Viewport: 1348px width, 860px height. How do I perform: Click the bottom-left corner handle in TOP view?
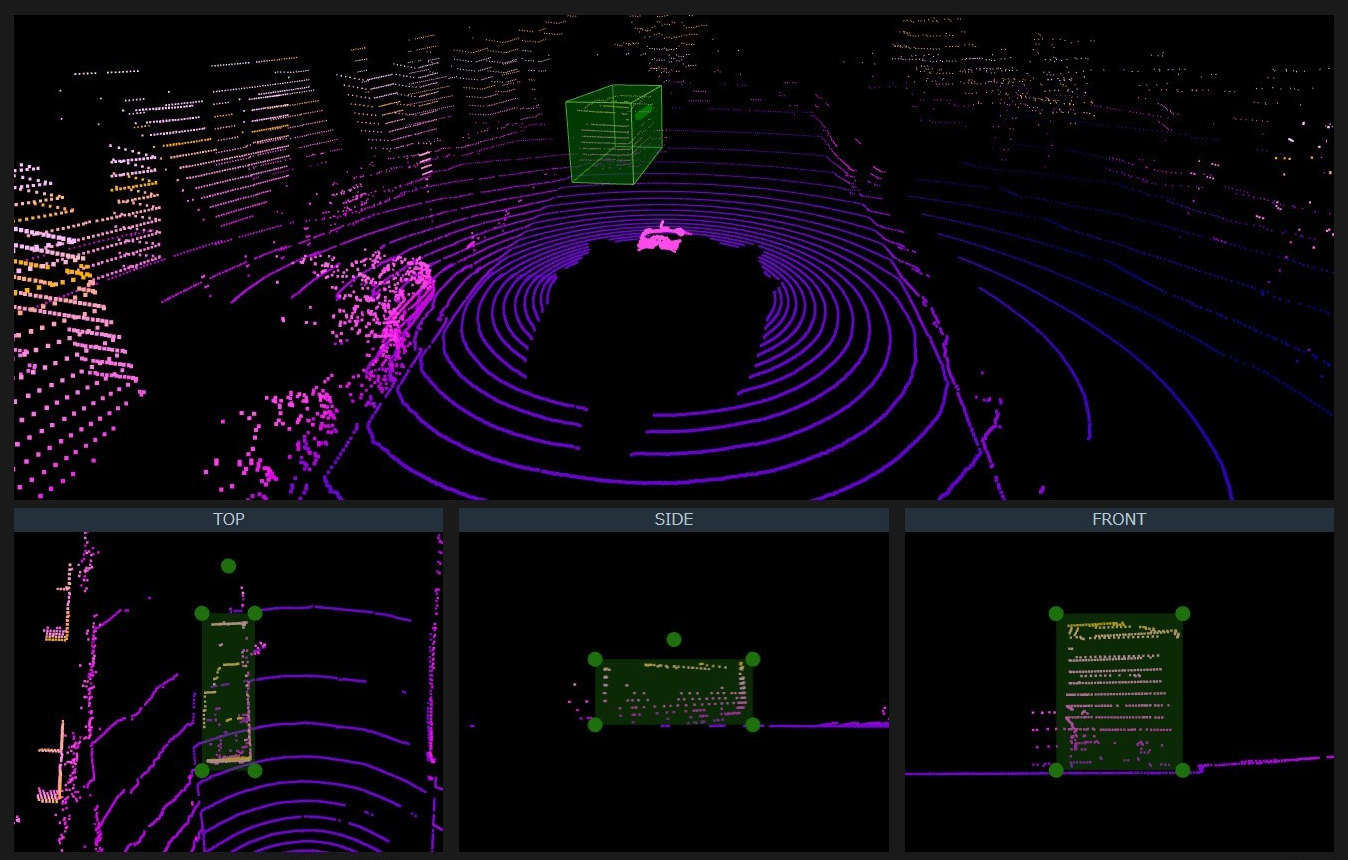click(x=202, y=770)
